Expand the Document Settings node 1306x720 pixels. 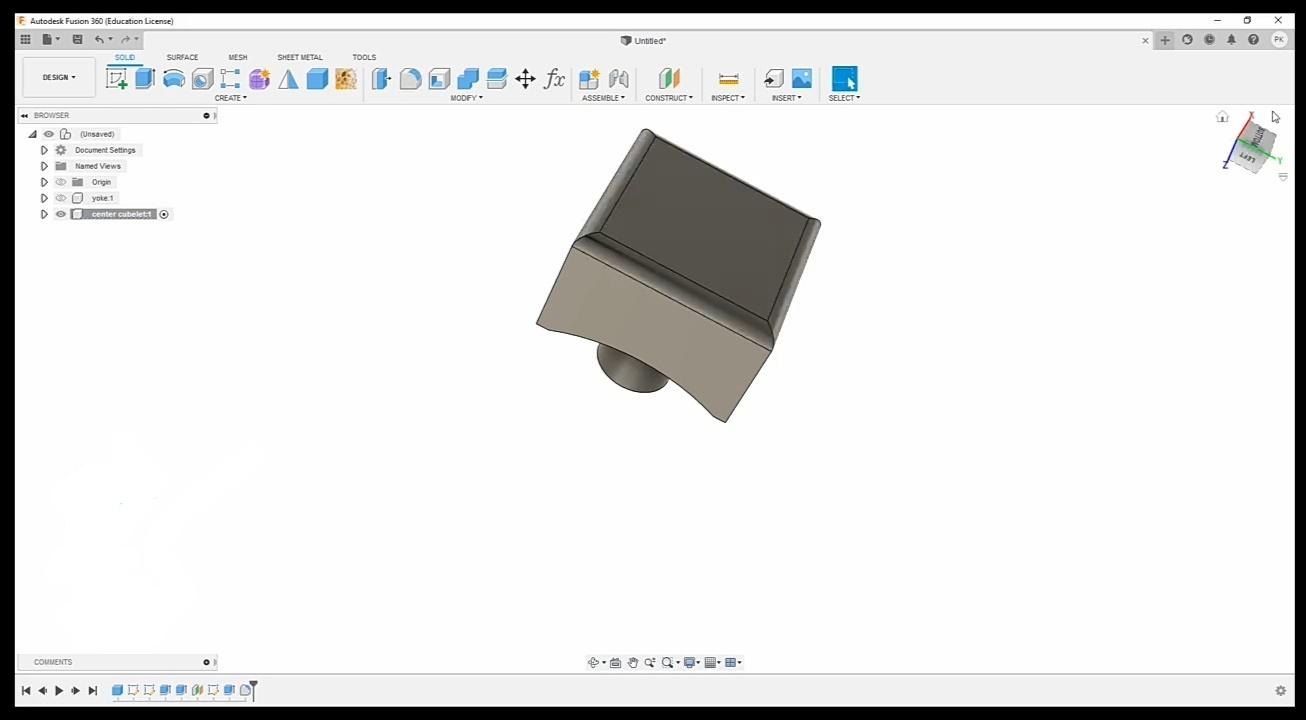tap(44, 150)
